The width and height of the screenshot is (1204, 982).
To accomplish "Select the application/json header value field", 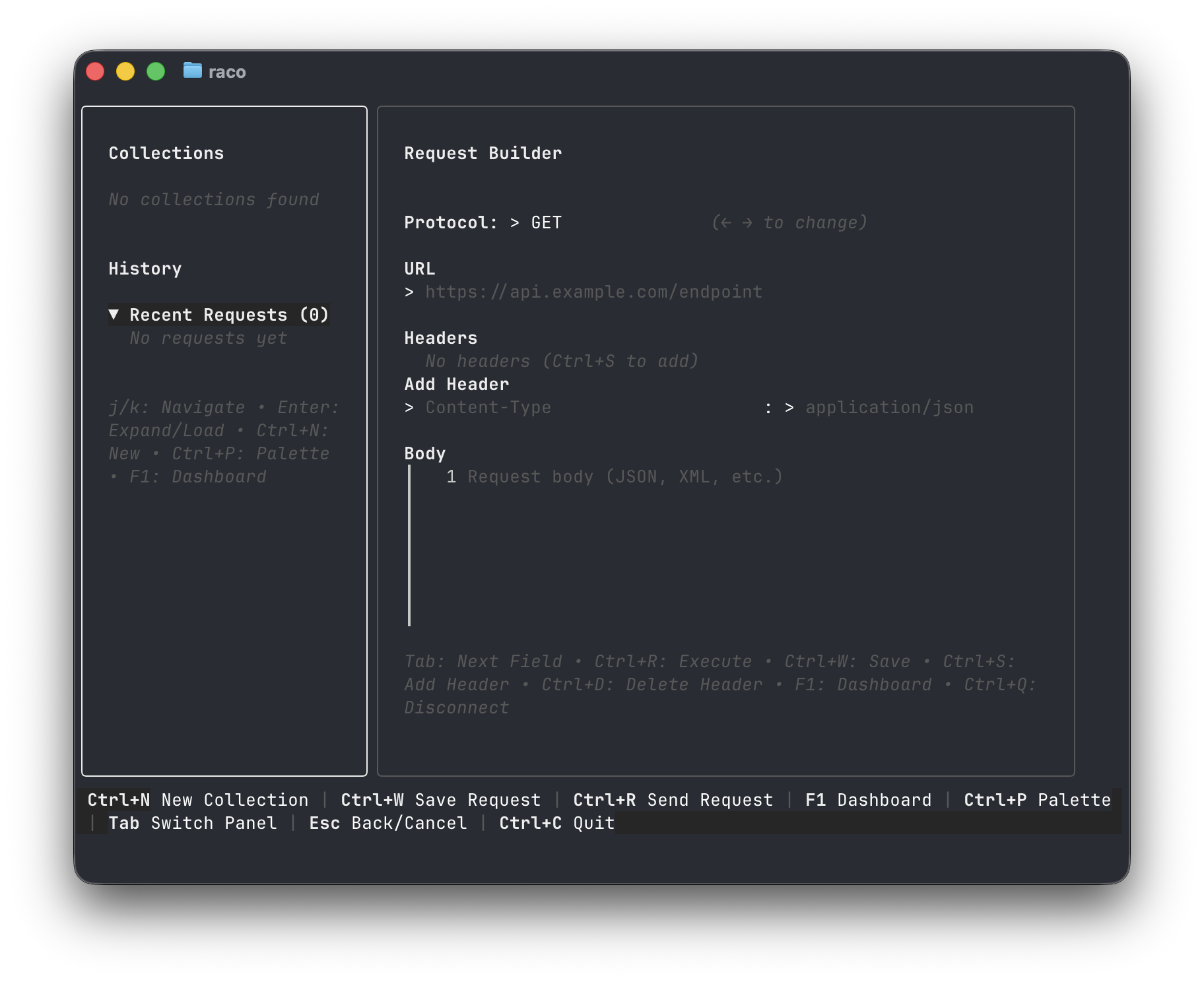I will 889,407.
